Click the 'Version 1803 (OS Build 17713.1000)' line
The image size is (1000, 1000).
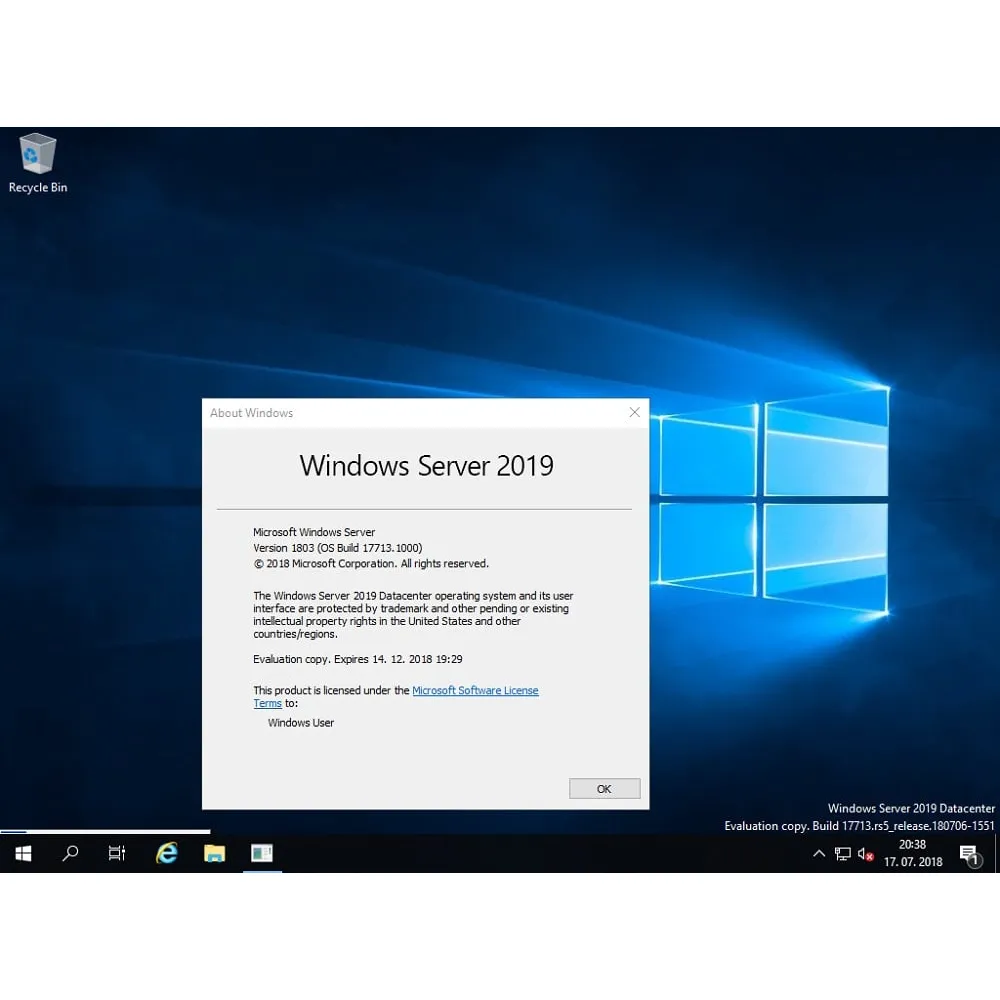pos(337,548)
